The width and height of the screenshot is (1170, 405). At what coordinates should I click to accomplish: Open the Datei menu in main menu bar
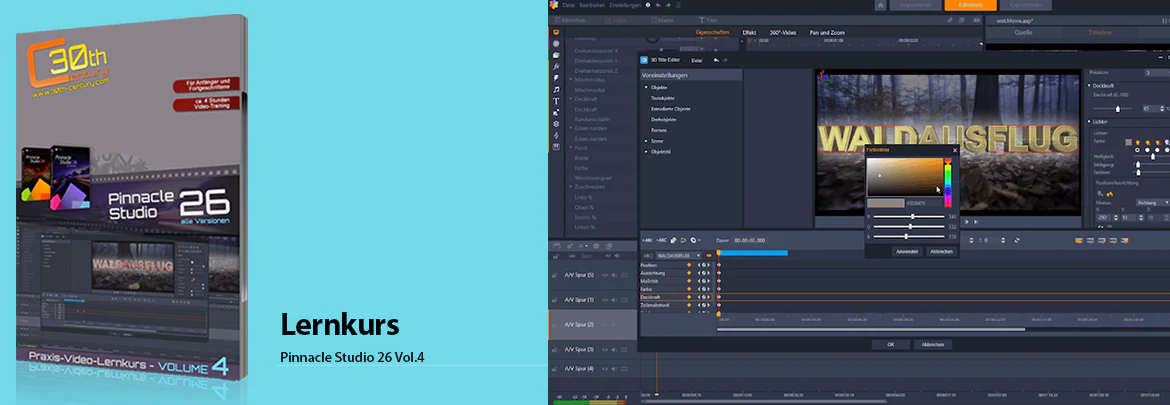pyautogui.click(x=569, y=4)
